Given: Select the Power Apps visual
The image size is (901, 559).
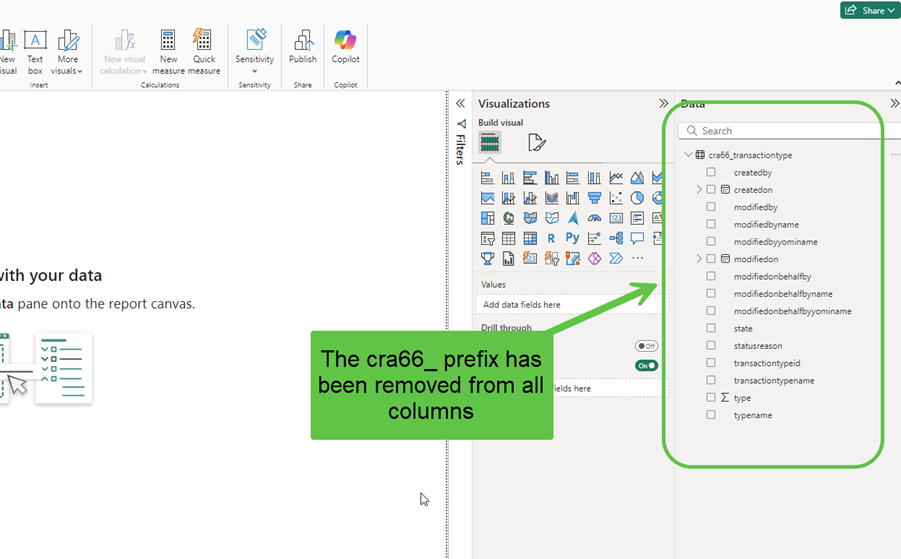Looking at the screenshot, I should tap(595, 259).
